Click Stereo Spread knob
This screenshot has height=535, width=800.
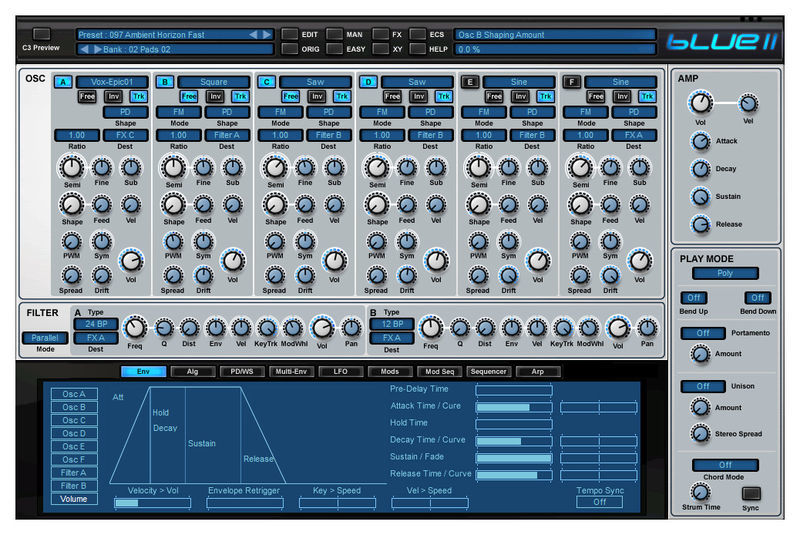click(701, 434)
